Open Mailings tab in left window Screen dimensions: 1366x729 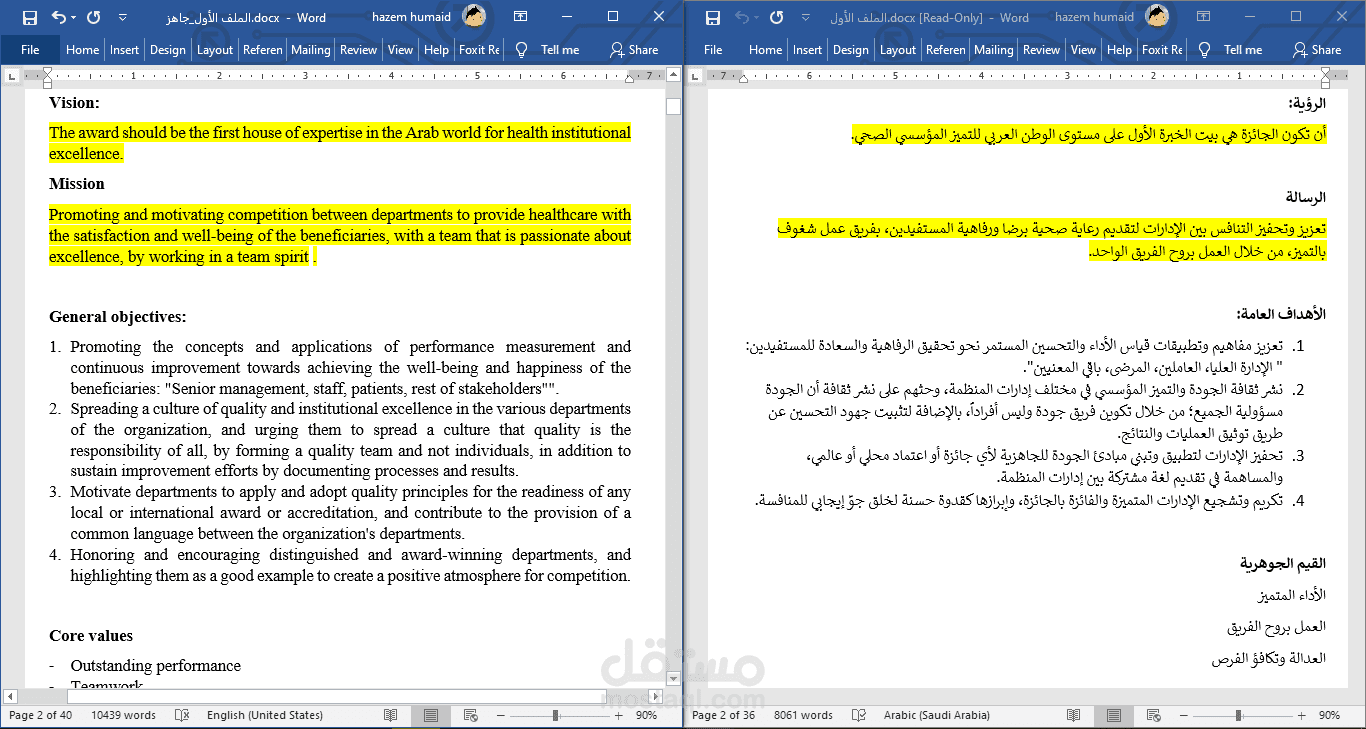click(311, 49)
